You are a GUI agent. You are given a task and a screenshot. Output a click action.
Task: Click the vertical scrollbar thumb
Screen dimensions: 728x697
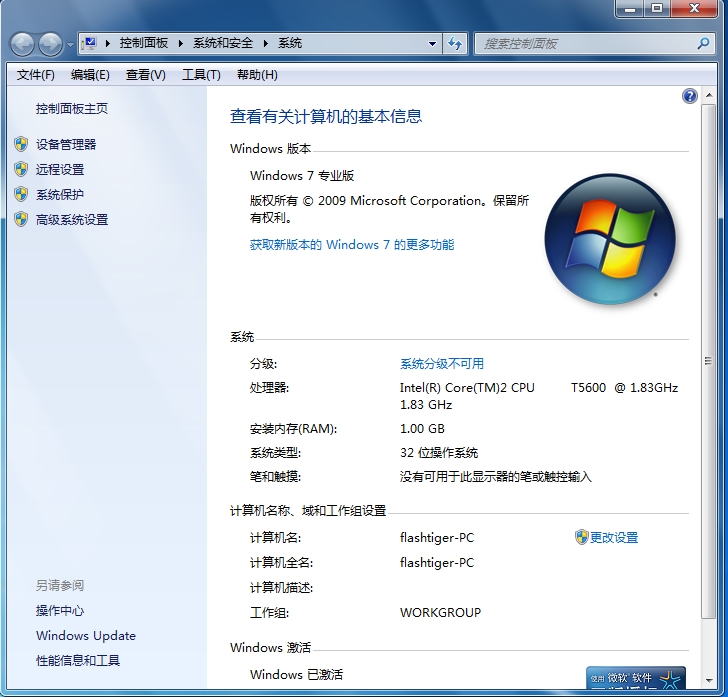pyautogui.click(x=708, y=361)
